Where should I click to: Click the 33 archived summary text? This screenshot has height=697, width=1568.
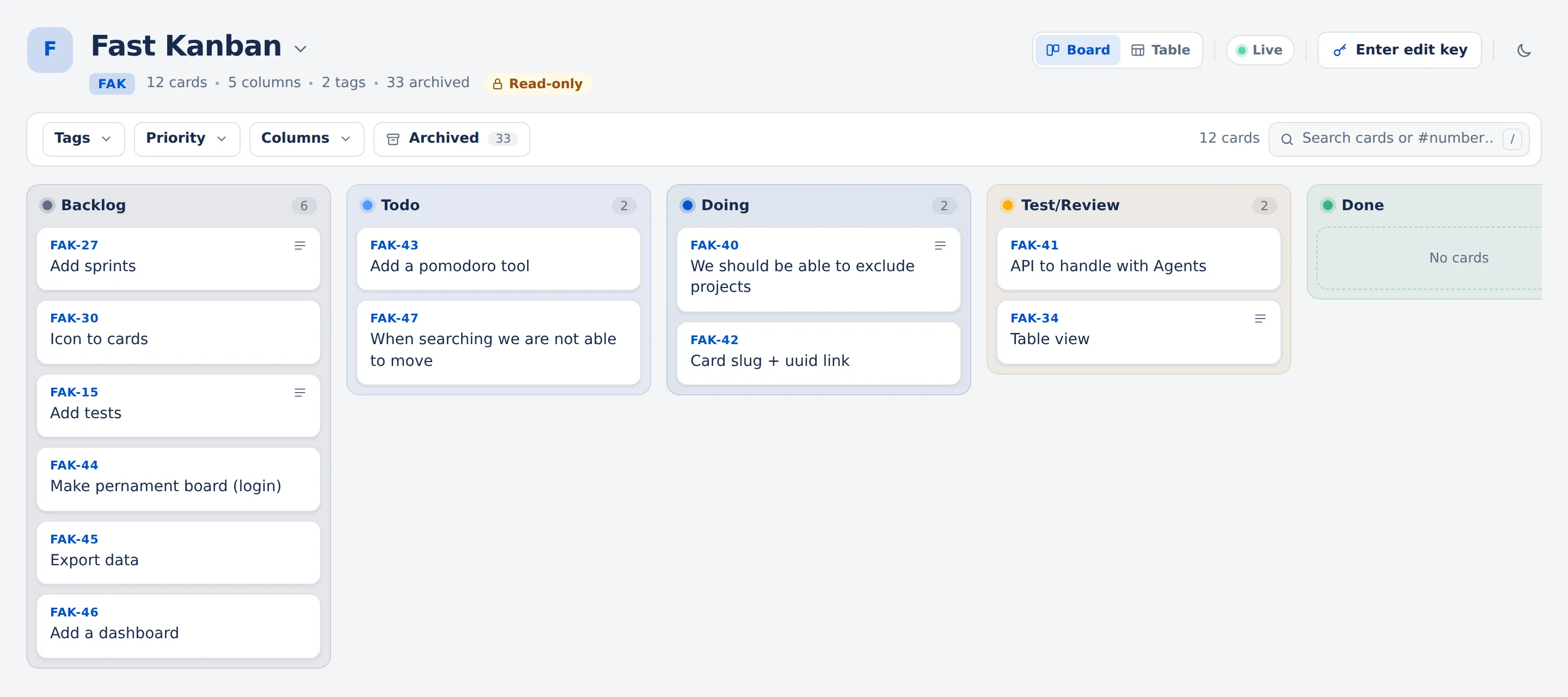(427, 82)
